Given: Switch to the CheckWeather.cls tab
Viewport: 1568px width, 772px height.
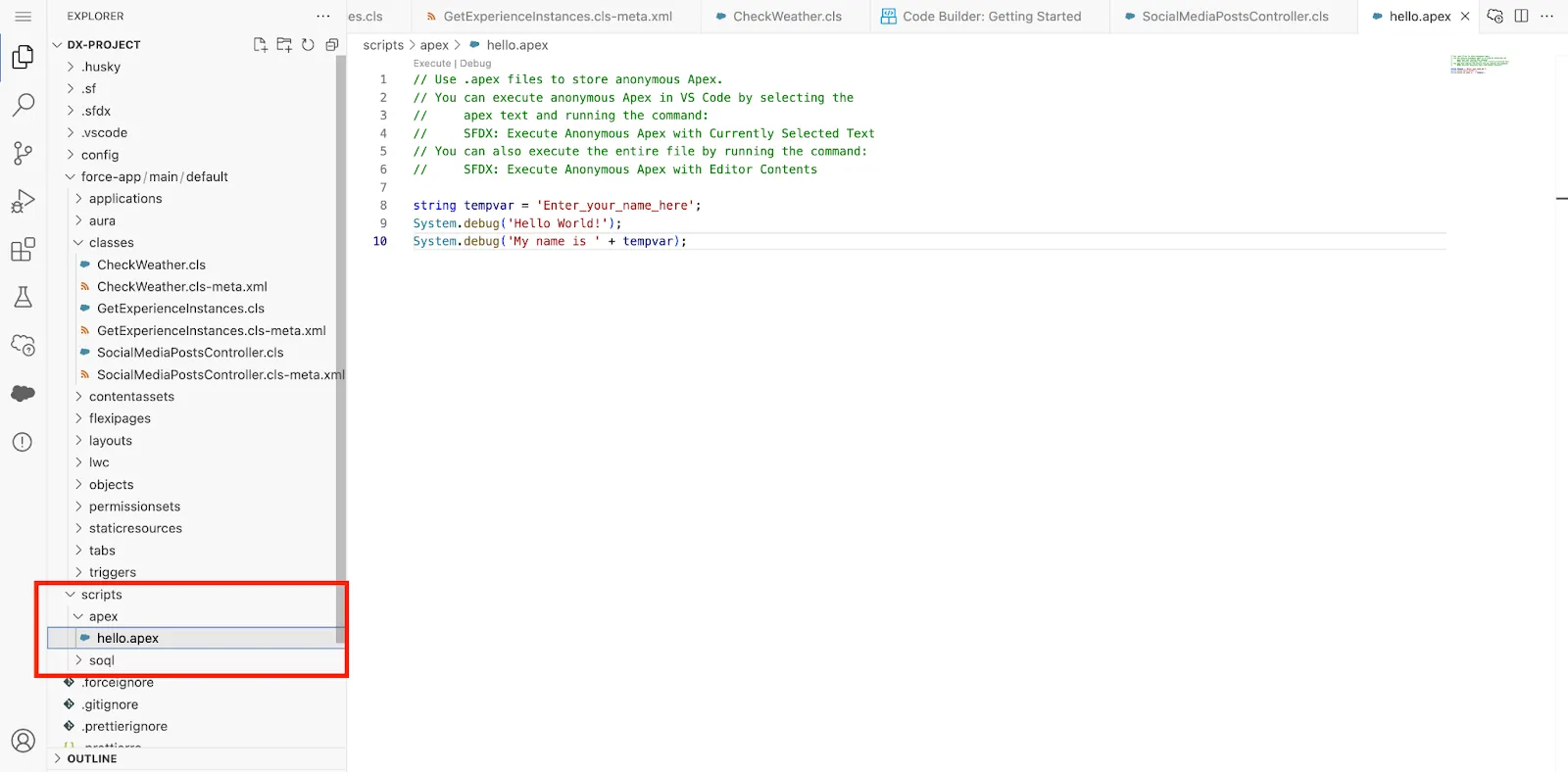Looking at the screenshot, I should click(x=786, y=17).
